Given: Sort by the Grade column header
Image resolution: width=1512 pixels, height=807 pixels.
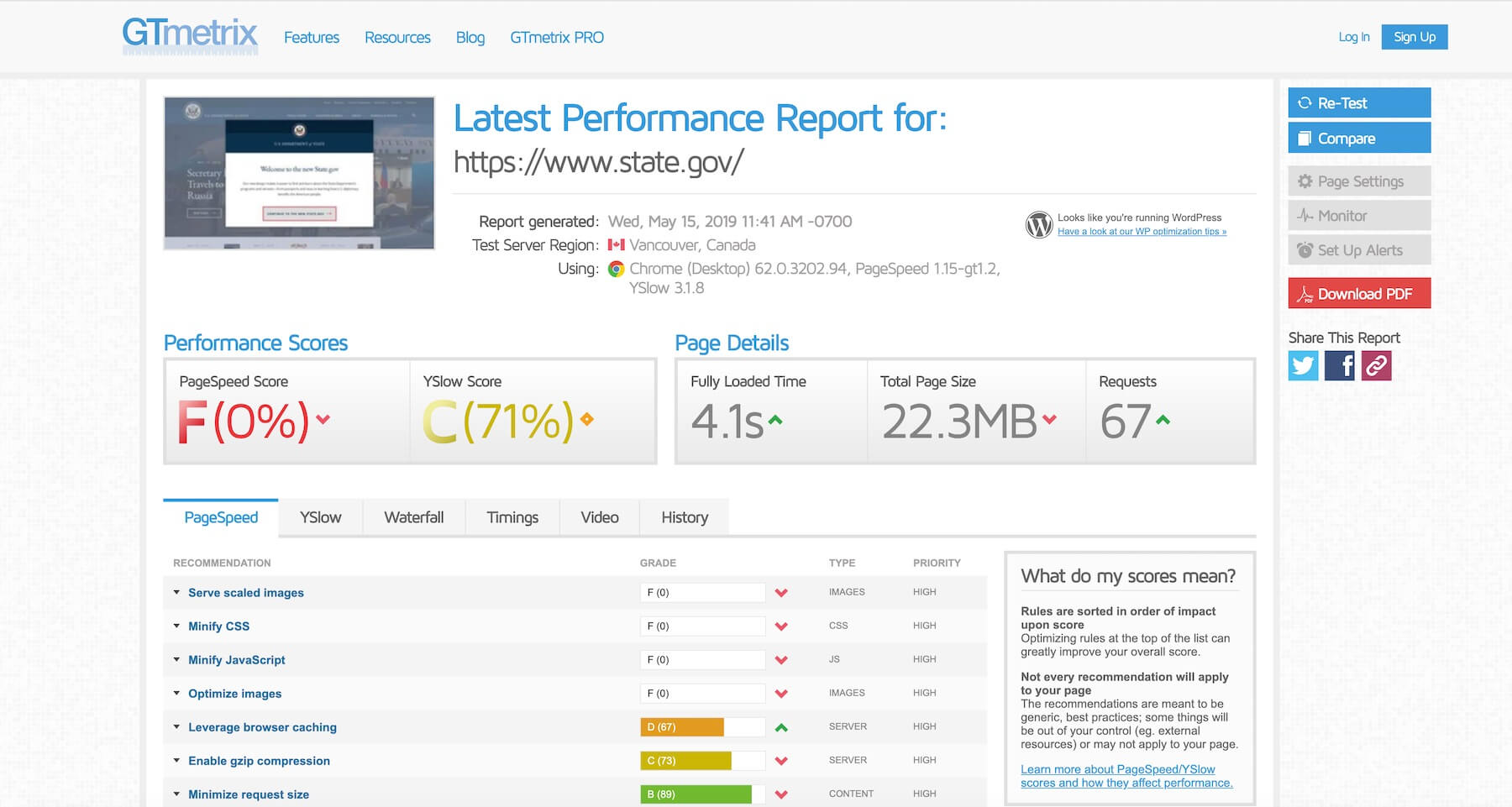Looking at the screenshot, I should (x=658, y=563).
